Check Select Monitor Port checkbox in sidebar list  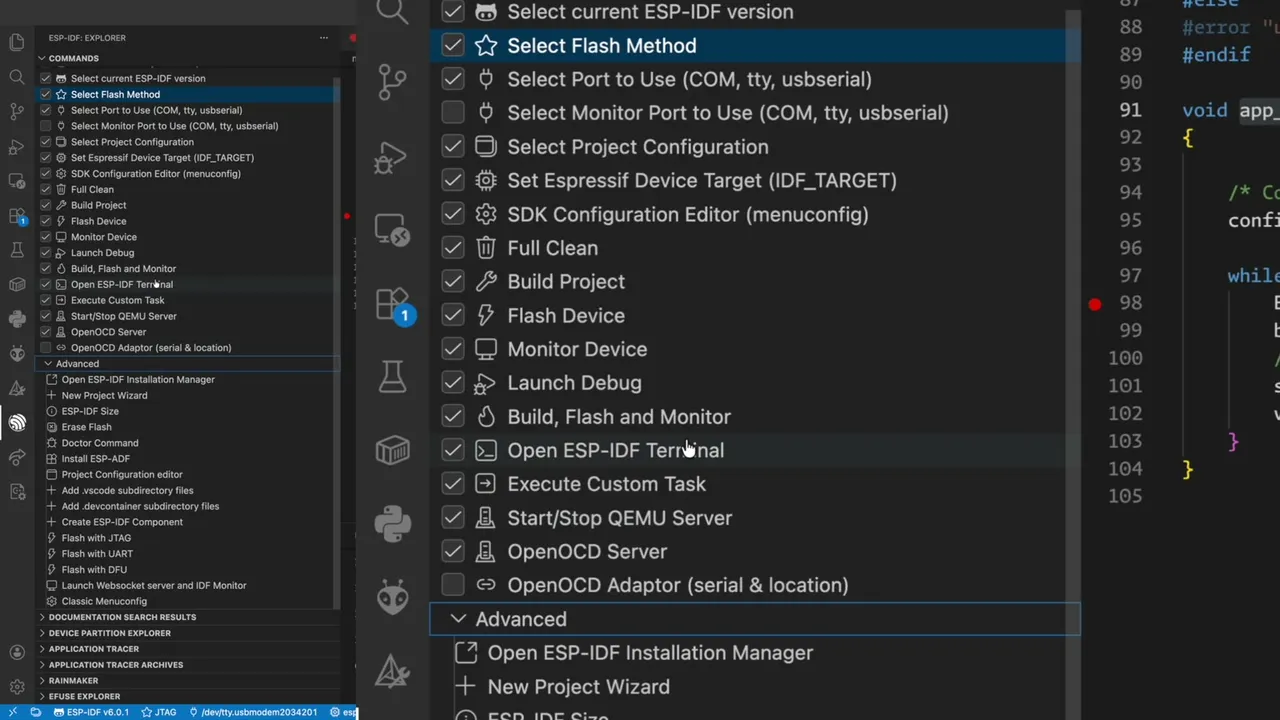pyautogui.click(x=46, y=126)
